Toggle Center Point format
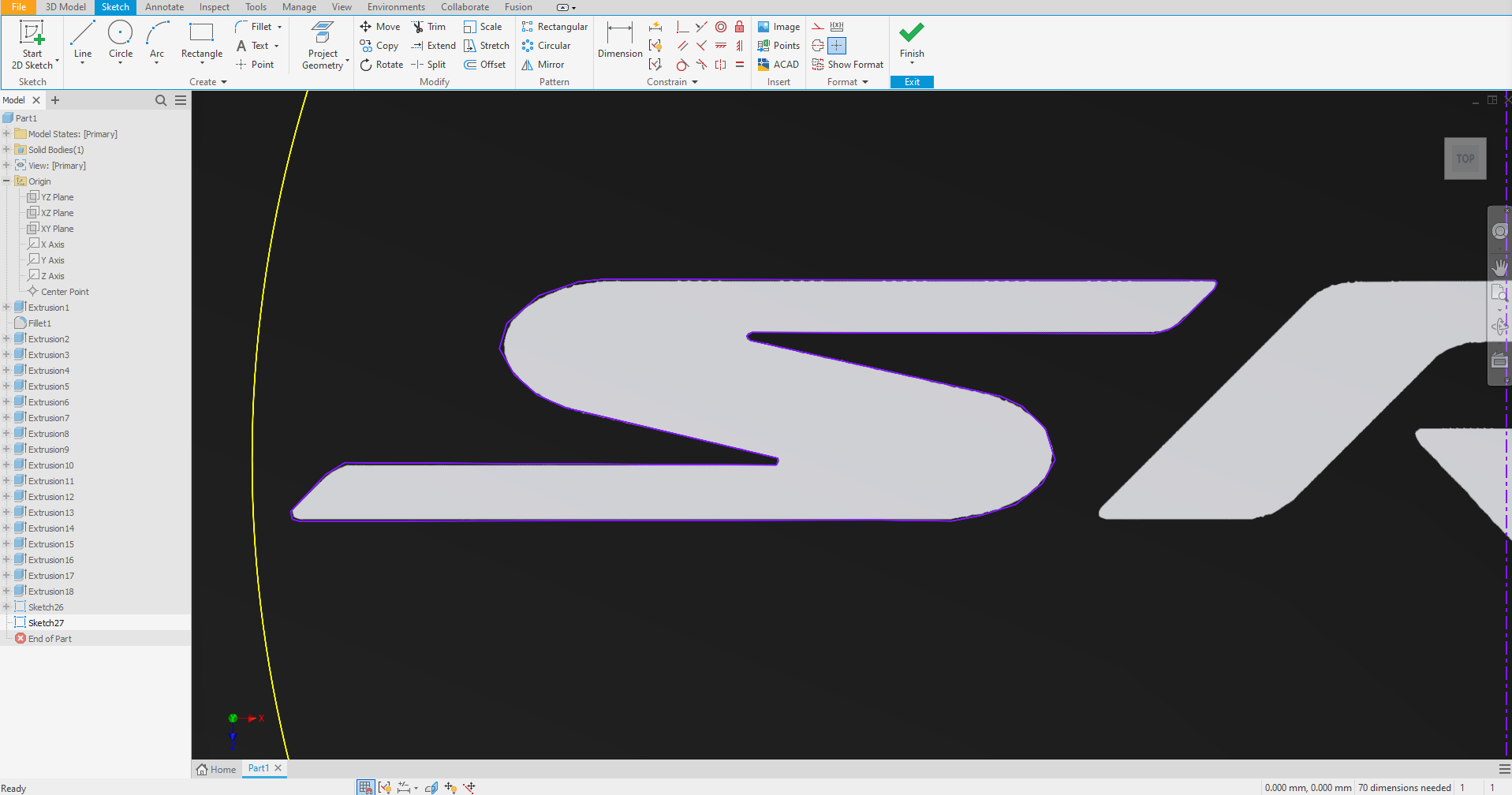 (837, 46)
